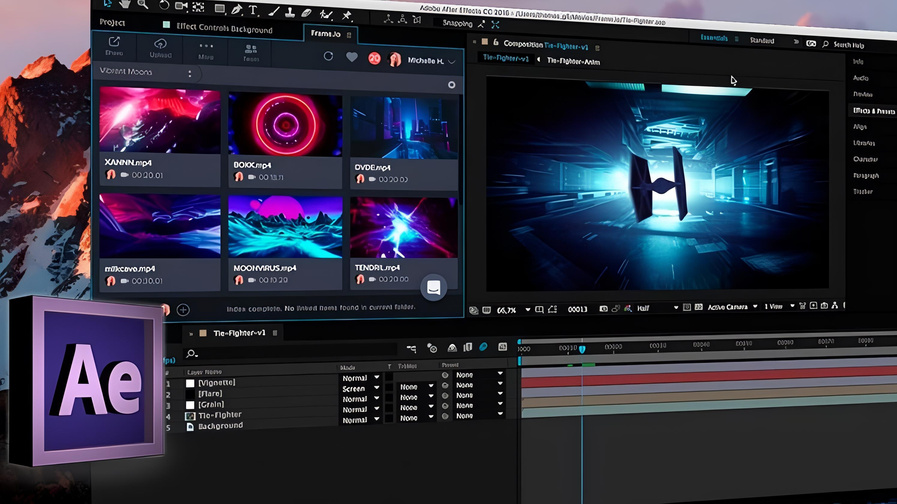Toggle transparency grid button in viewer
897x504 pixels.
698,307
